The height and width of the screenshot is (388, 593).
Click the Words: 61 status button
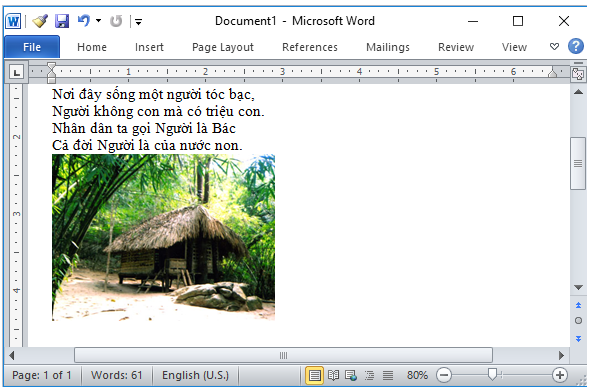116,375
